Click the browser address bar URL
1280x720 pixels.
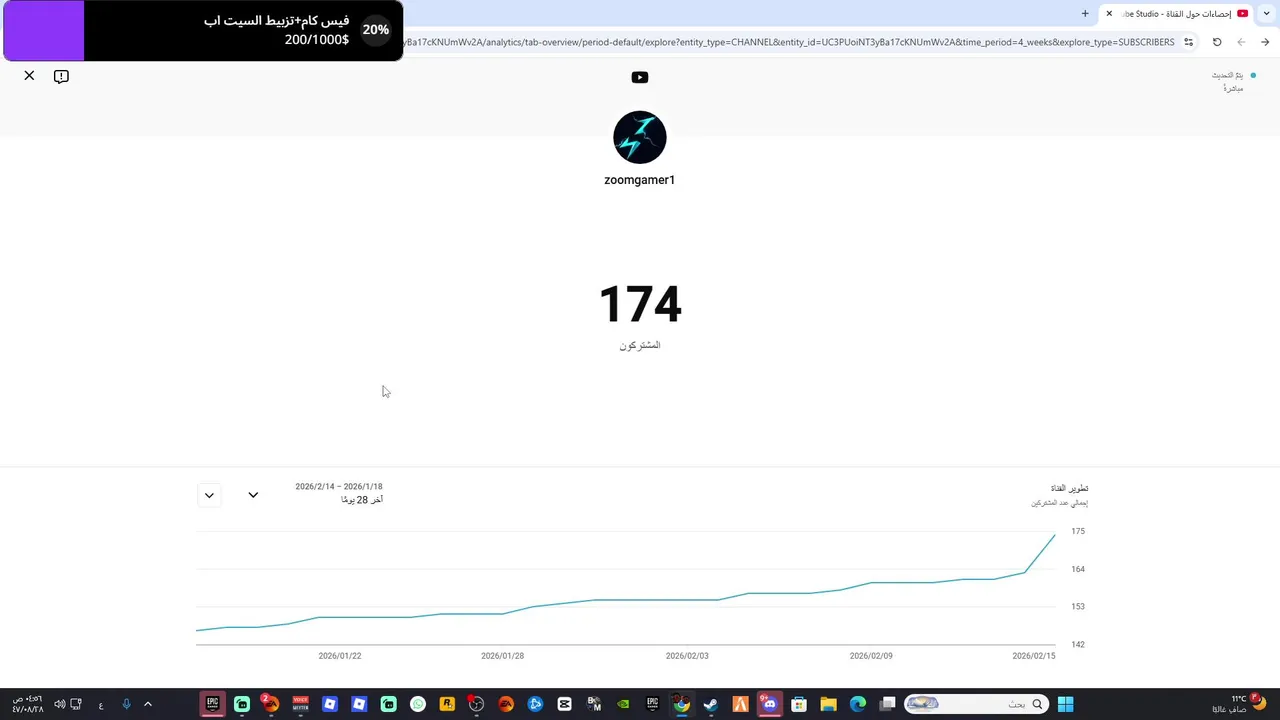click(788, 42)
